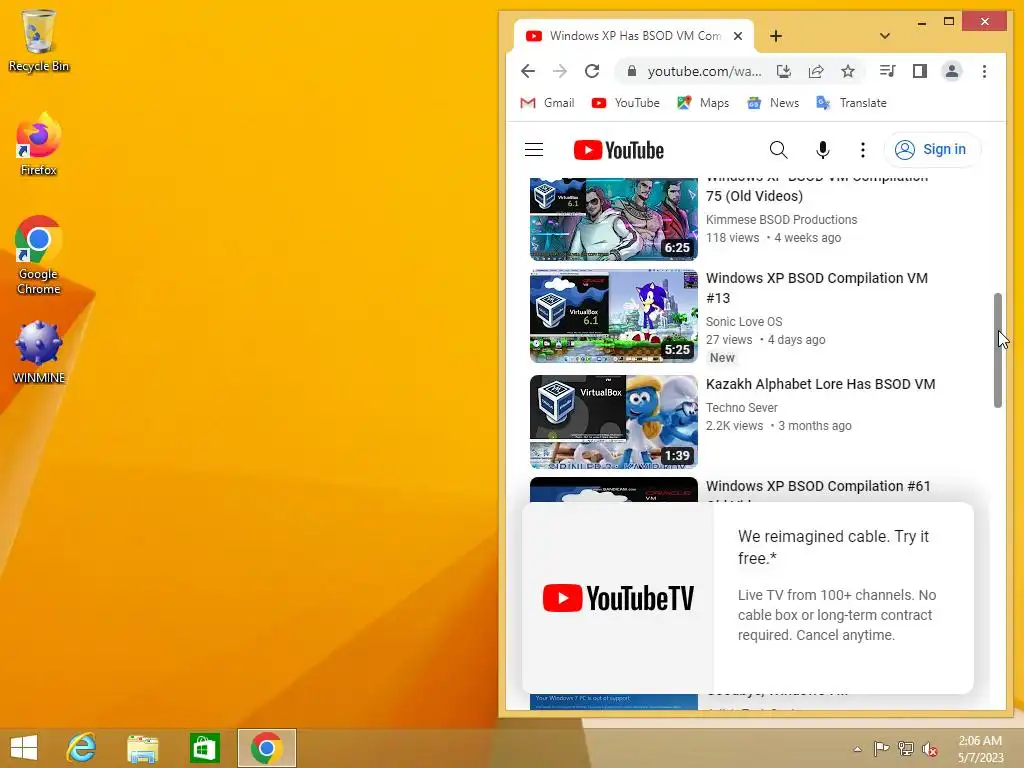This screenshot has width=1024, height=768.
Task: Reload the YouTube page
Action: 592,71
